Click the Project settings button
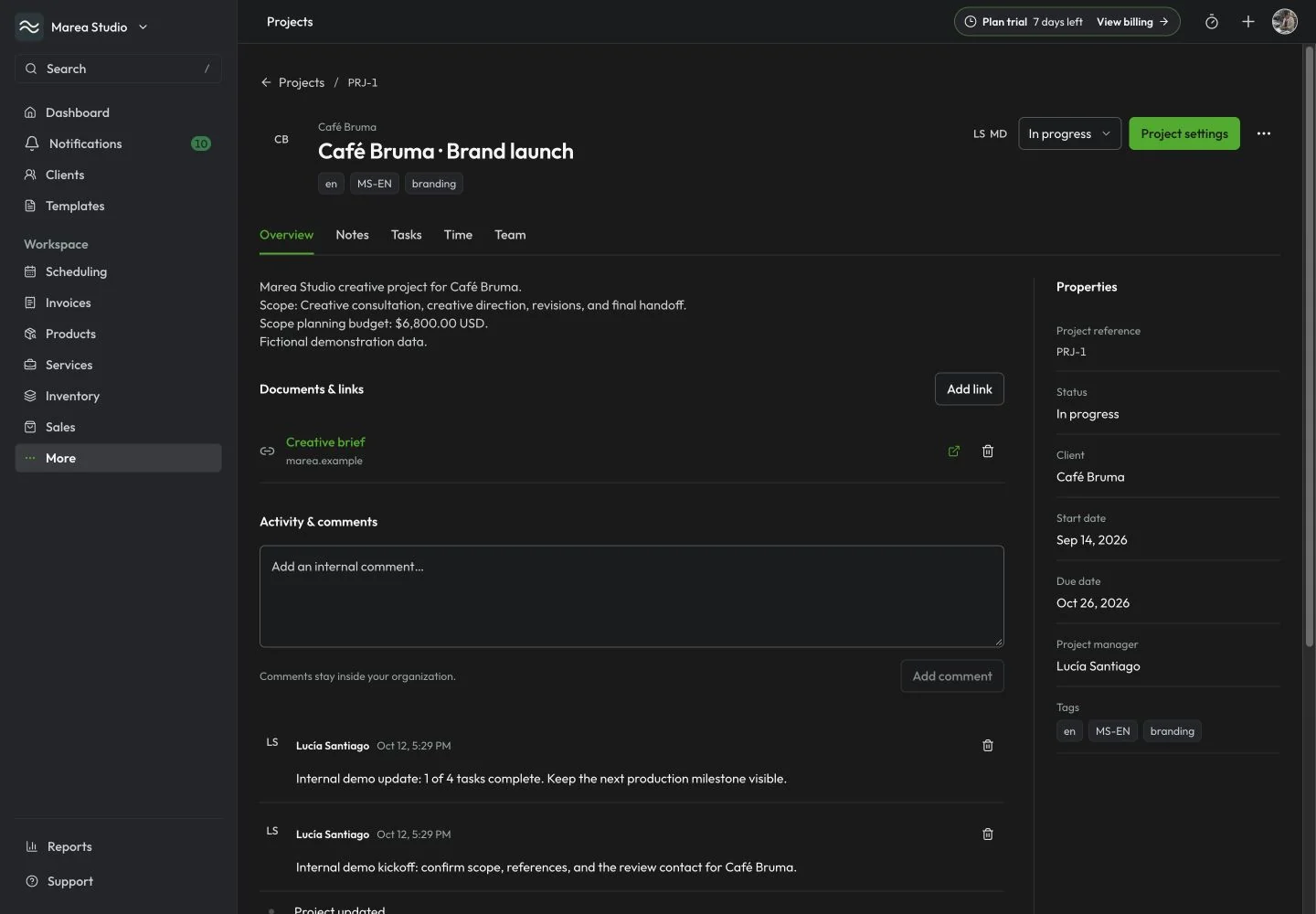This screenshot has height=914, width=1316. pyautogui.click(x=1184, y=133)
